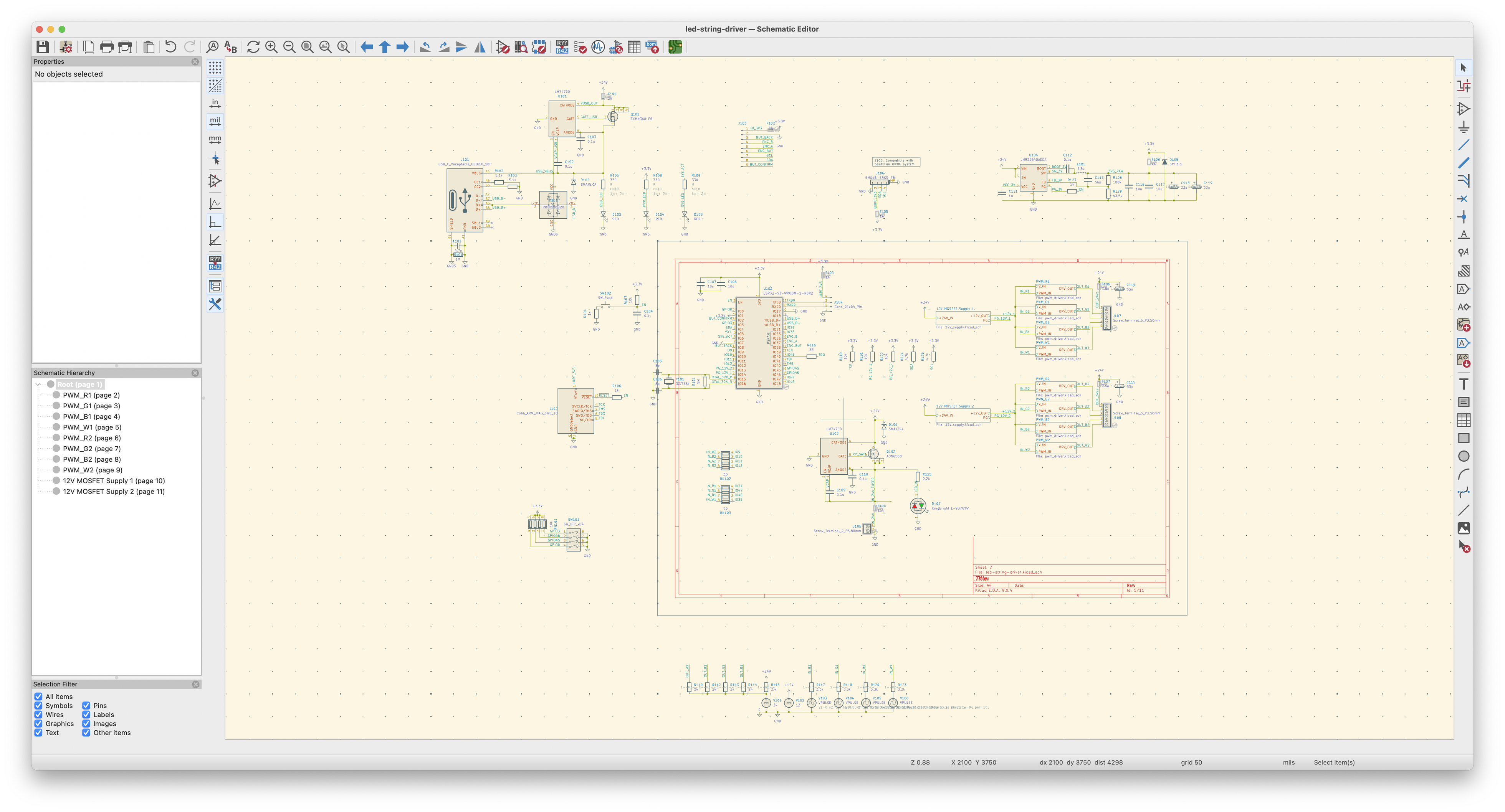
Task: Select 12V MOSFET Supply 2 (page 11)
Action: pos(113,492)
